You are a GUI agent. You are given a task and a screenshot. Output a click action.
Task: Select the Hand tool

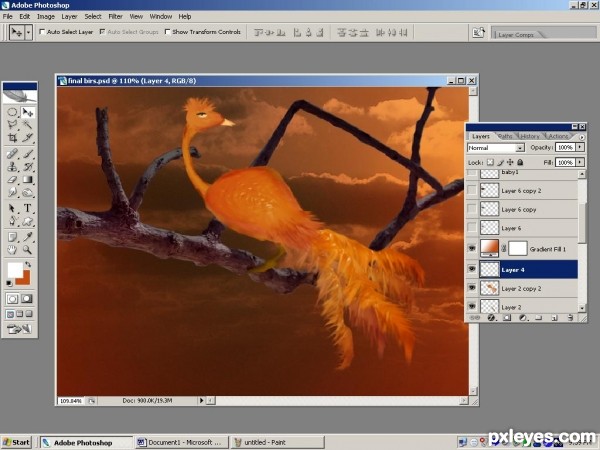click(12, 249)
